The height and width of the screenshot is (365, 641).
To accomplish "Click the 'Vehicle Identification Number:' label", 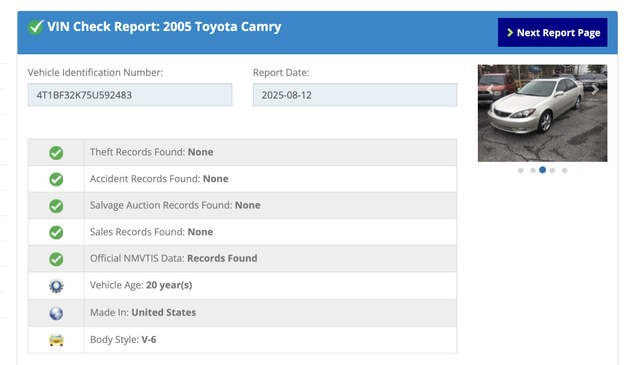I will click(x=95, y=72).
